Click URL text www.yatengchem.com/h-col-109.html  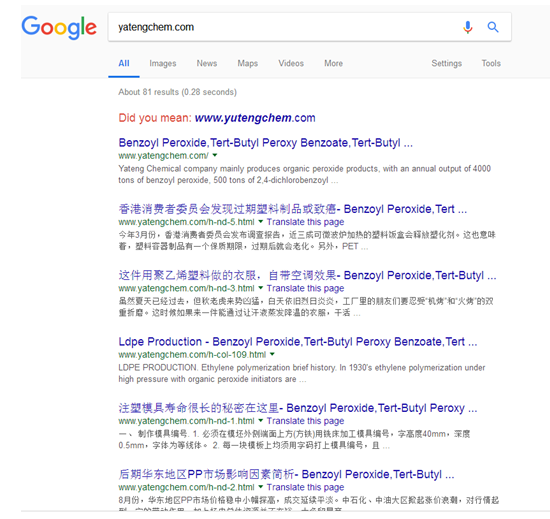(x=192, y=355)
